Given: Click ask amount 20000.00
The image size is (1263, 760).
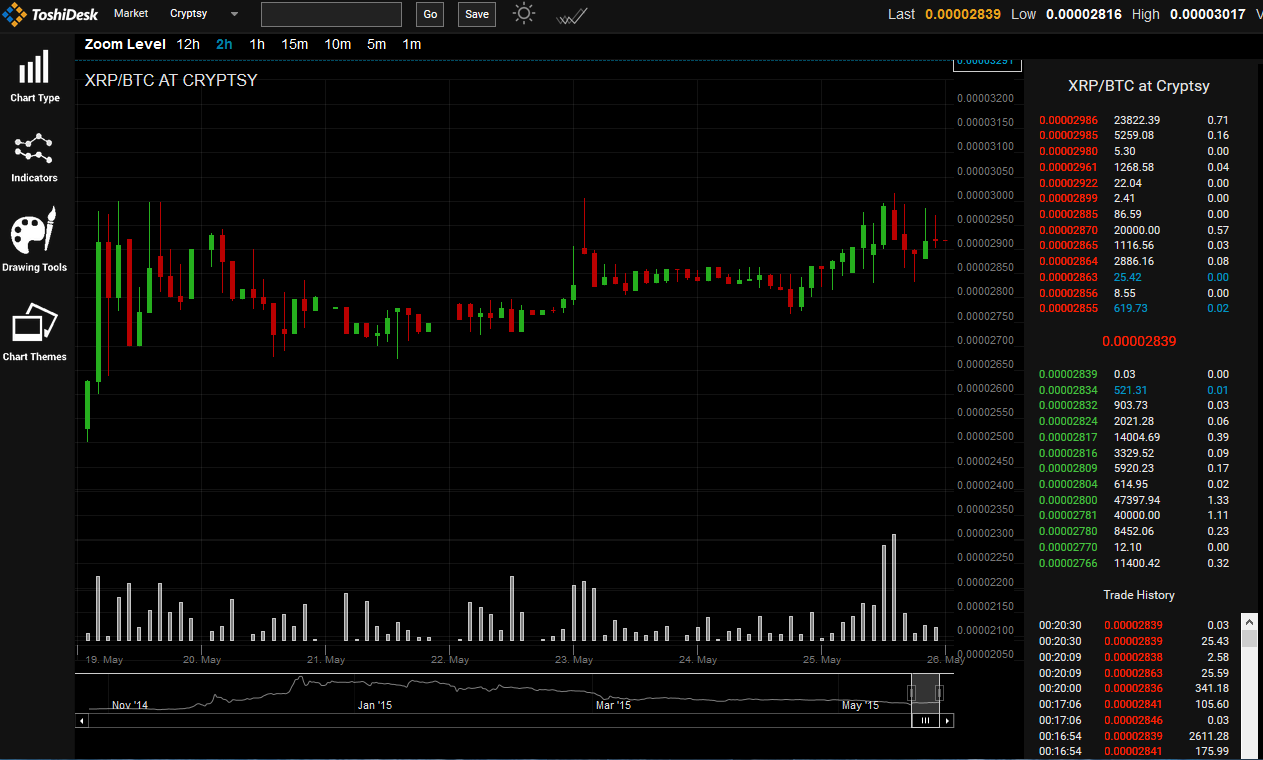Looking at the screenshot, I should (1137, 230).
